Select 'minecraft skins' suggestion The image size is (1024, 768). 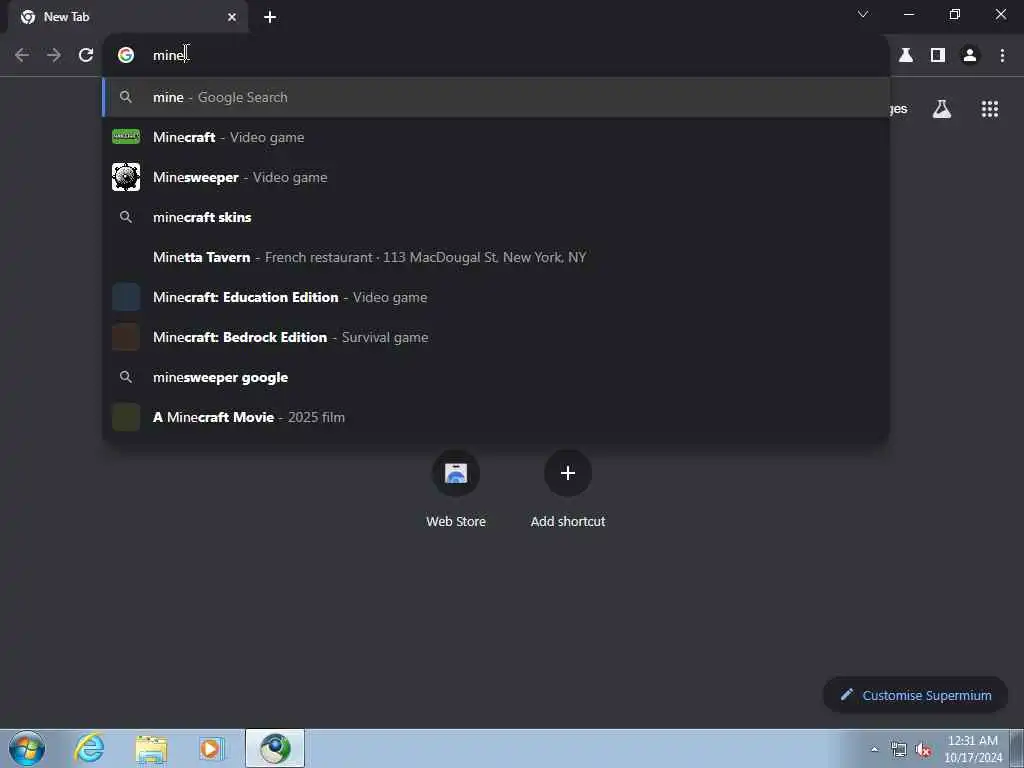click(496, 217)
